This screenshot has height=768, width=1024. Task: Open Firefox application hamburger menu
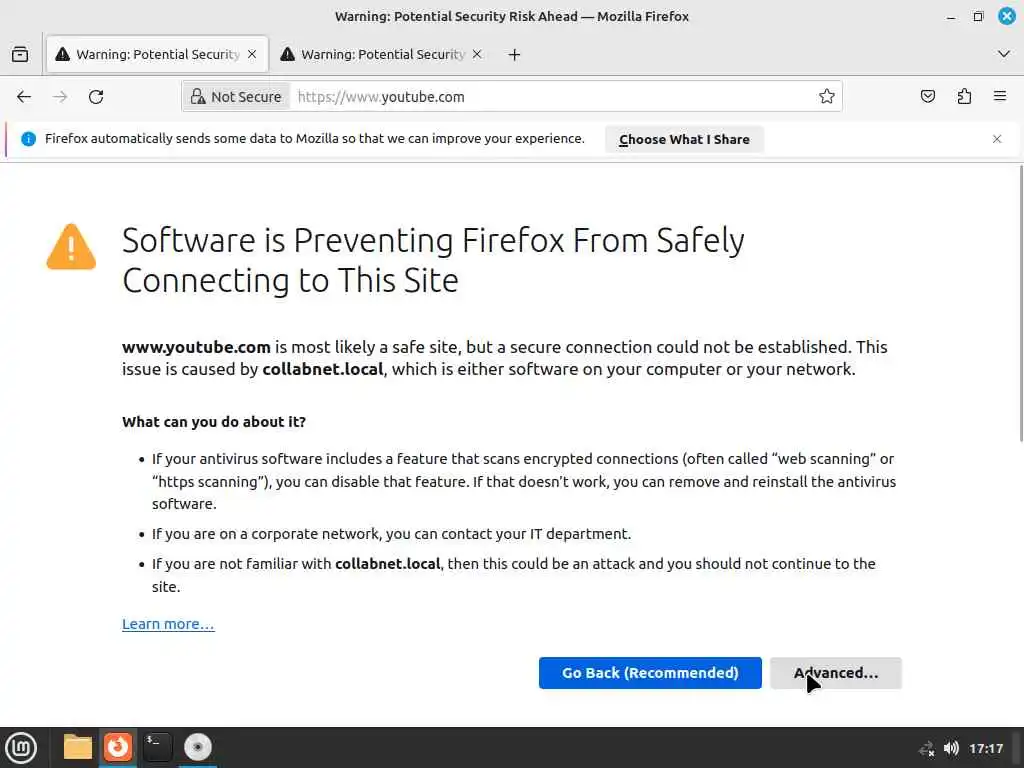(x=1000, y=97)
